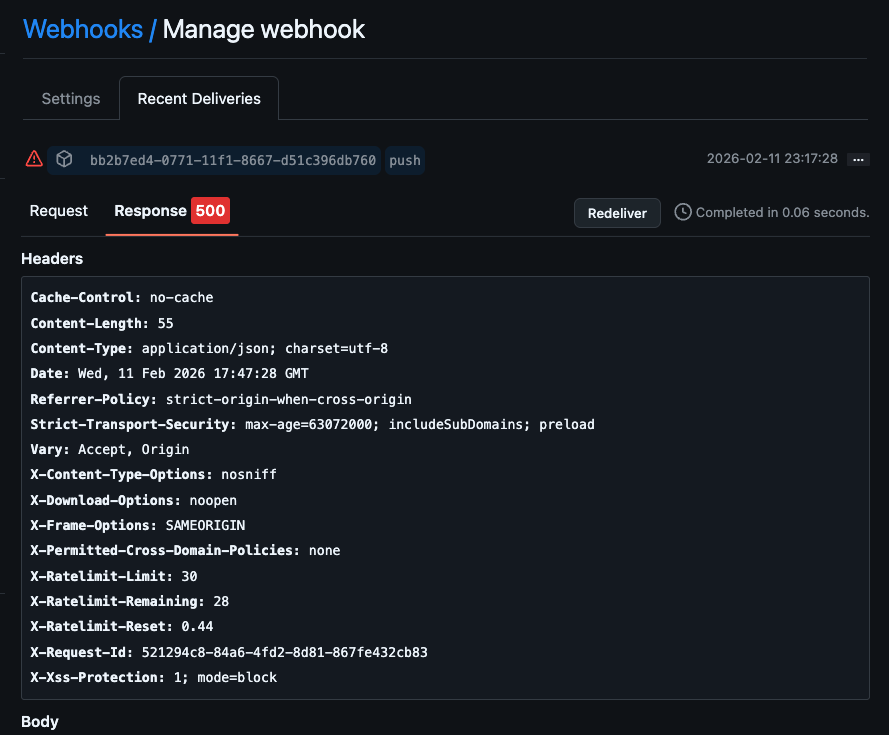Select the Recent Deliveries tab
Viewport: 889px width, 735px height.
pyautogui.click(x=199, y=99)
